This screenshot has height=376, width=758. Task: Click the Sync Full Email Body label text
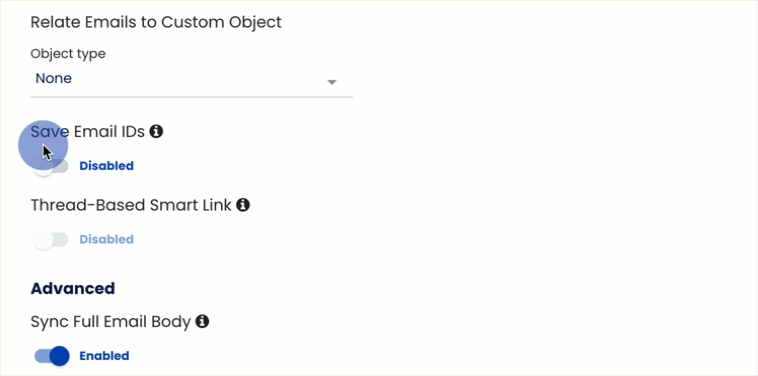[111, 321]
